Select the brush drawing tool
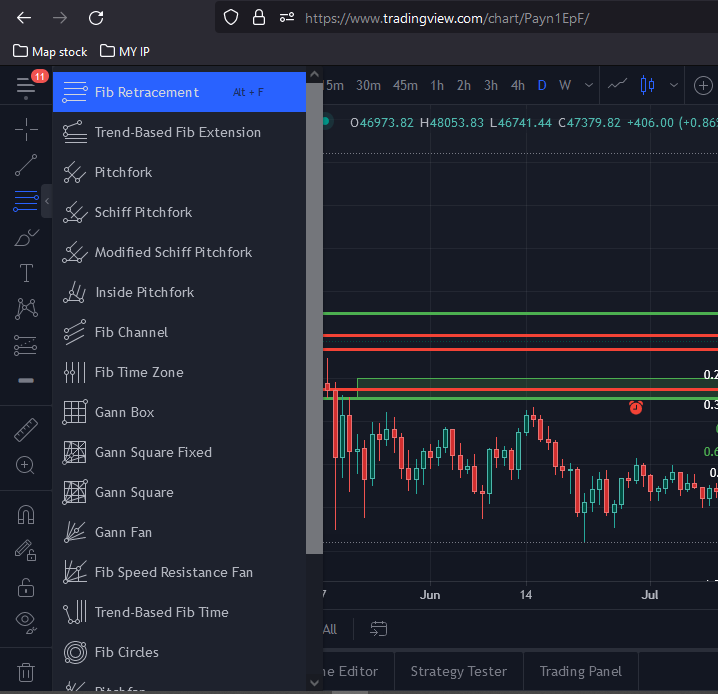This screenshot has width=718, height=694. click(x=26, y=237)
